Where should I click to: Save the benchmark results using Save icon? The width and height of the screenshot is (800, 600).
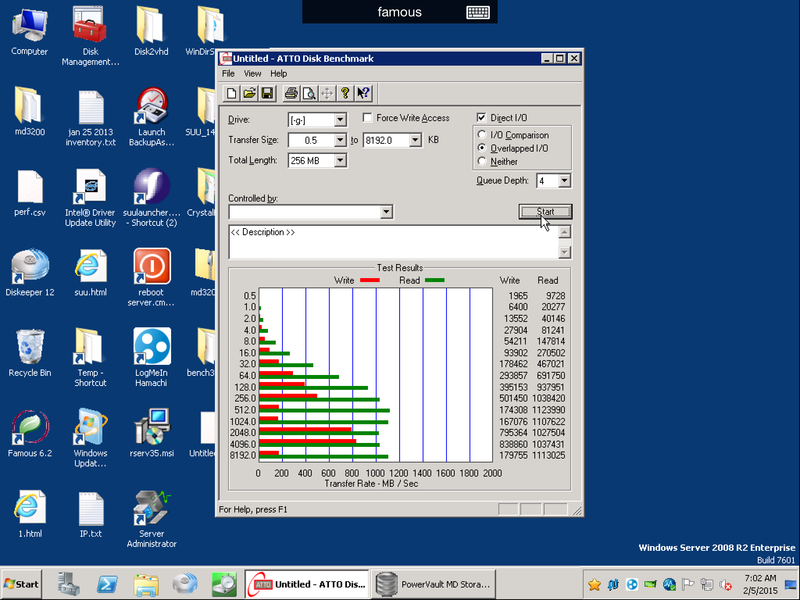coord(268,93)
